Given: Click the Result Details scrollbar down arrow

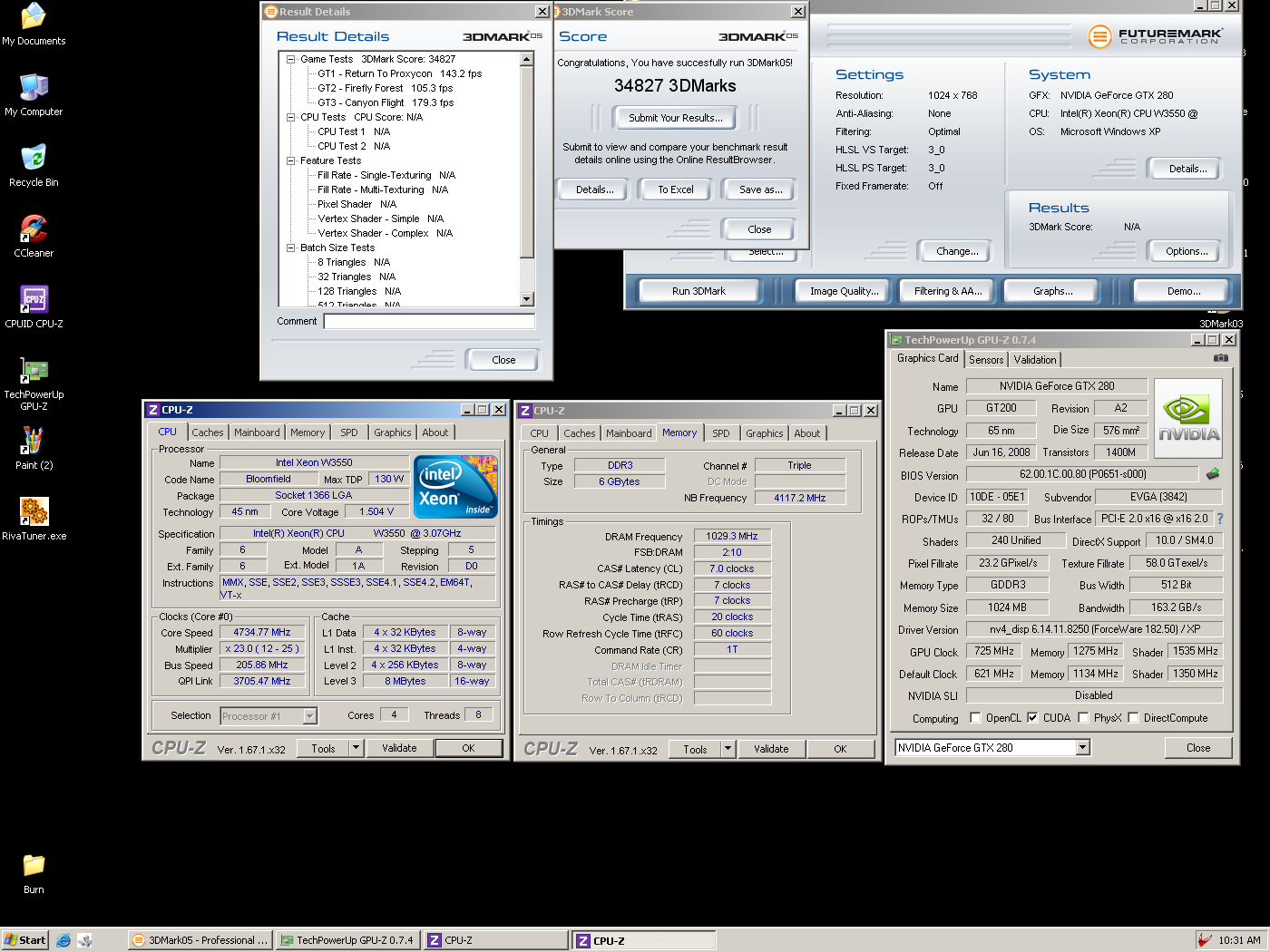Looking at the screenshot, I should point(527,299).
